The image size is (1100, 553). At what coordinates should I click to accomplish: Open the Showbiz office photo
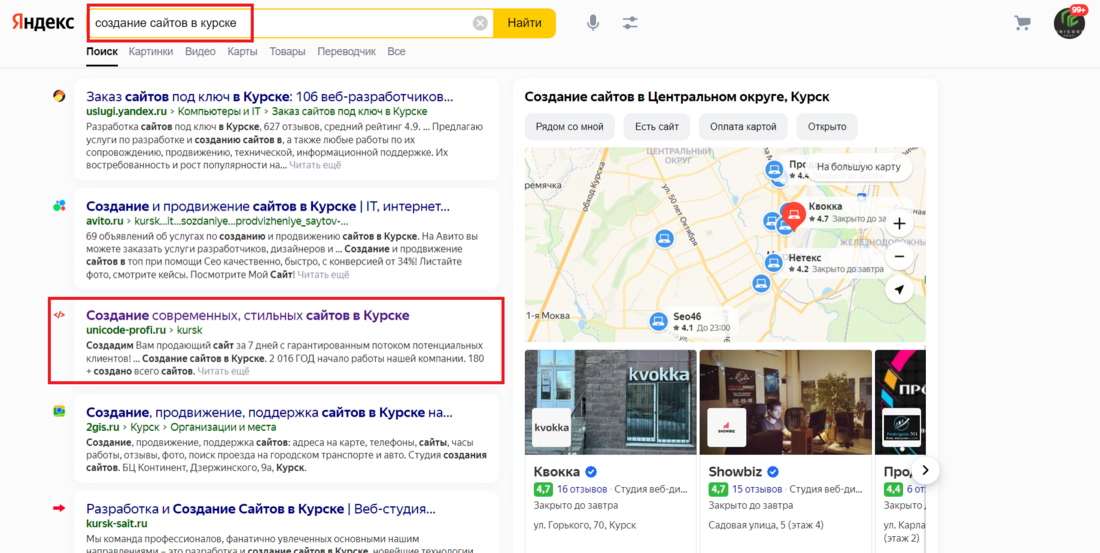coord(786,402)
